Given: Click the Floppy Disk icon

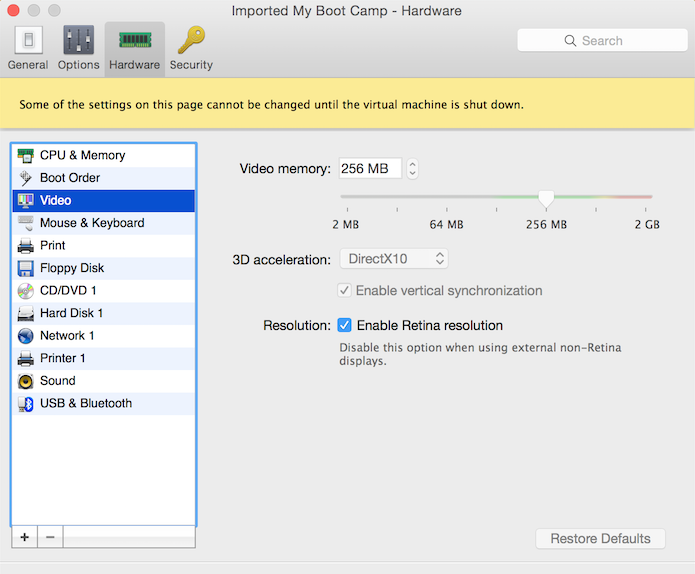Looking at the screenshot, I should tap(26, 269).
